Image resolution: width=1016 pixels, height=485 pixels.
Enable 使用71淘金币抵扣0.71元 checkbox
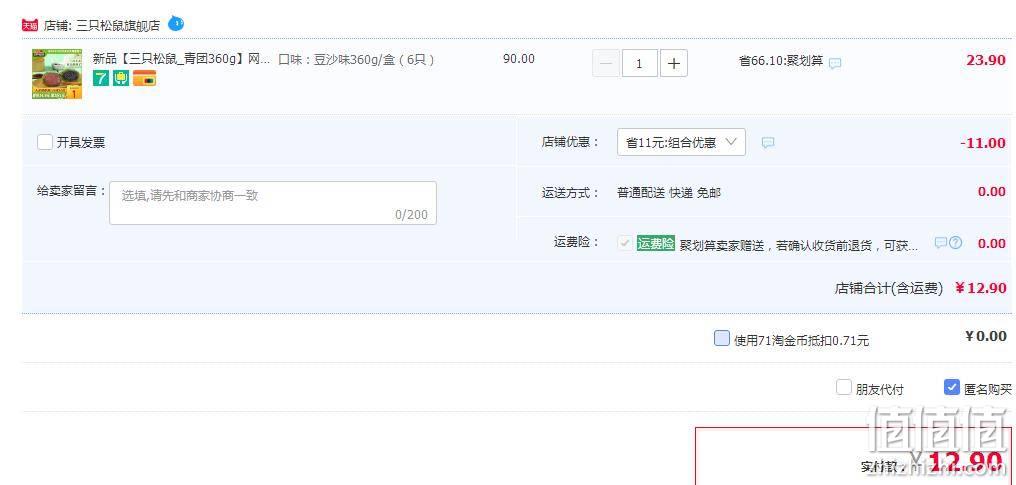721,338
